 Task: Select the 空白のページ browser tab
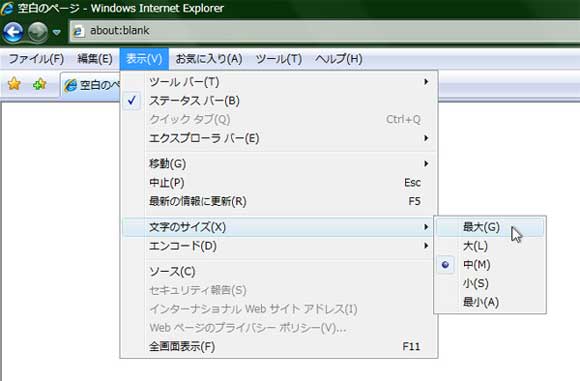(91, 85)
